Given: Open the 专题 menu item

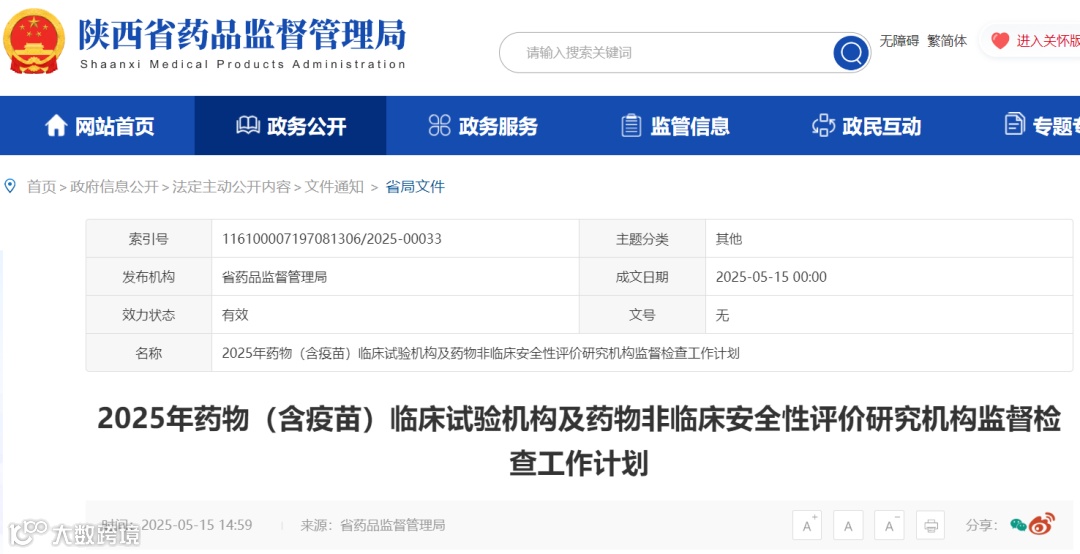Looking at the screenshot, I should click(x=1041, y=125).
